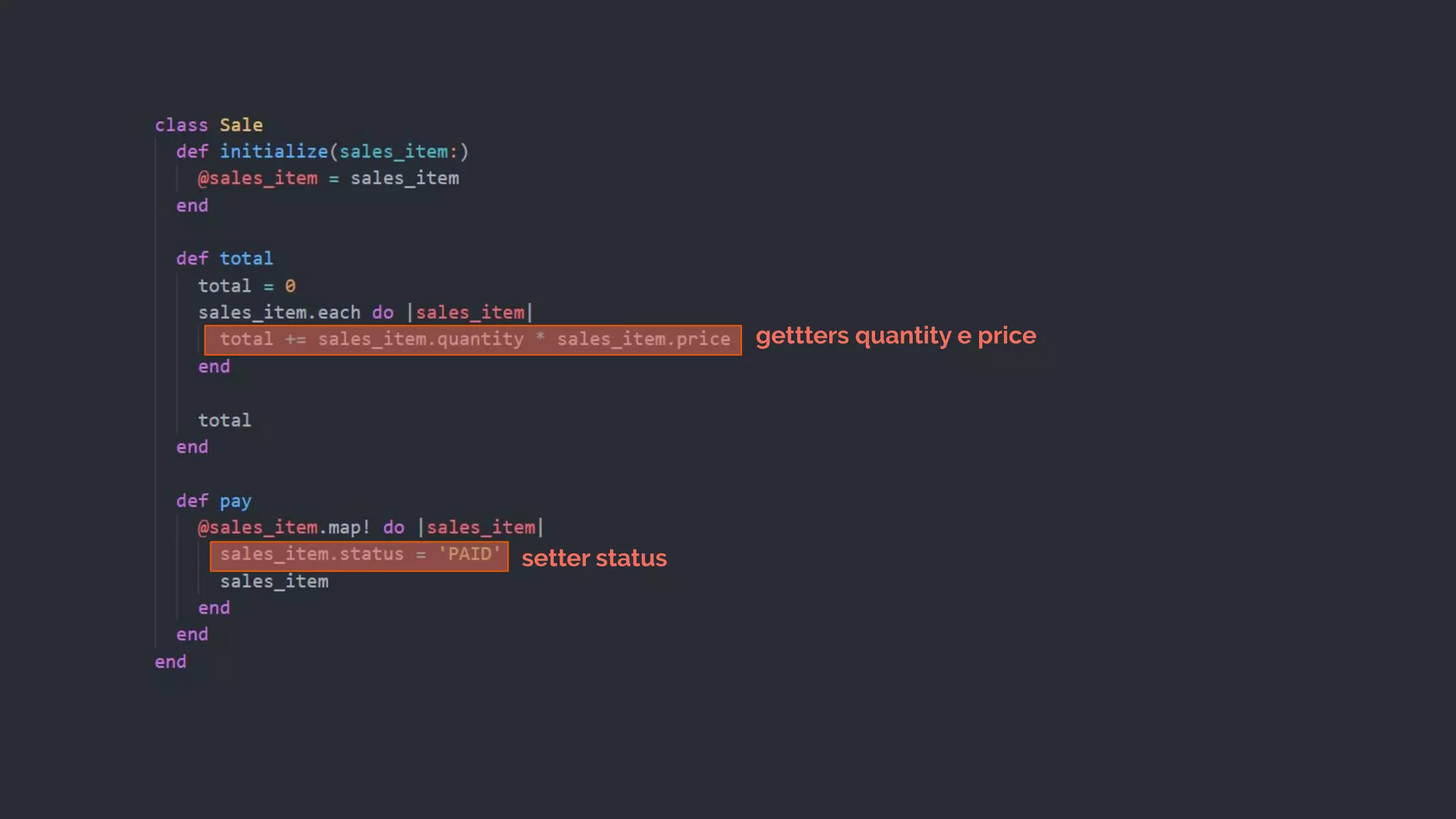Click the initialize method name

(x=273, y=151)
